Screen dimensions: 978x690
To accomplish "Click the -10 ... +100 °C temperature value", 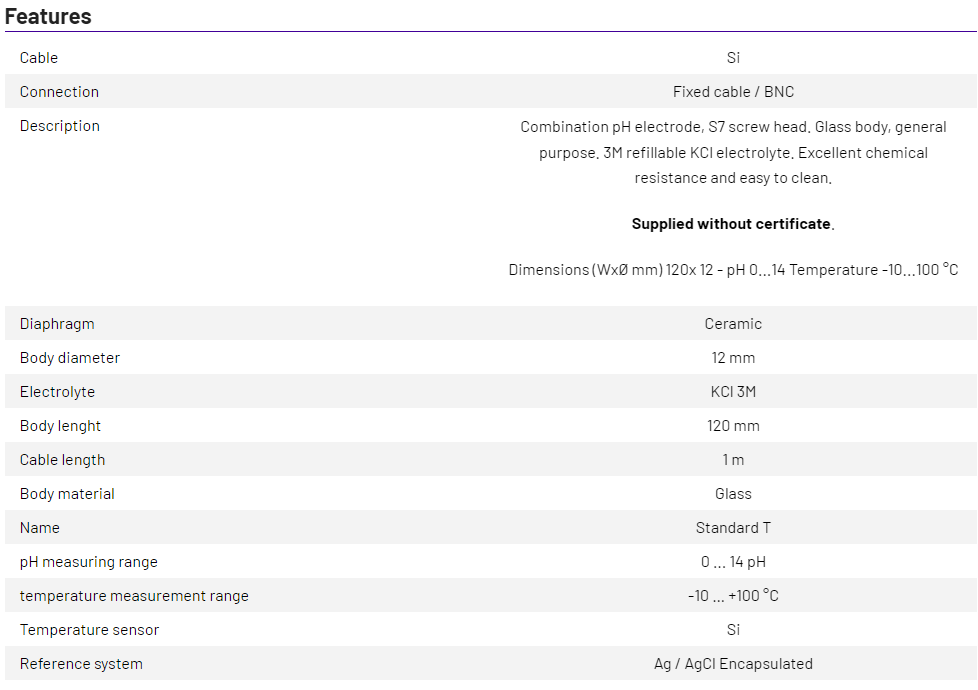I will (733, 596).
